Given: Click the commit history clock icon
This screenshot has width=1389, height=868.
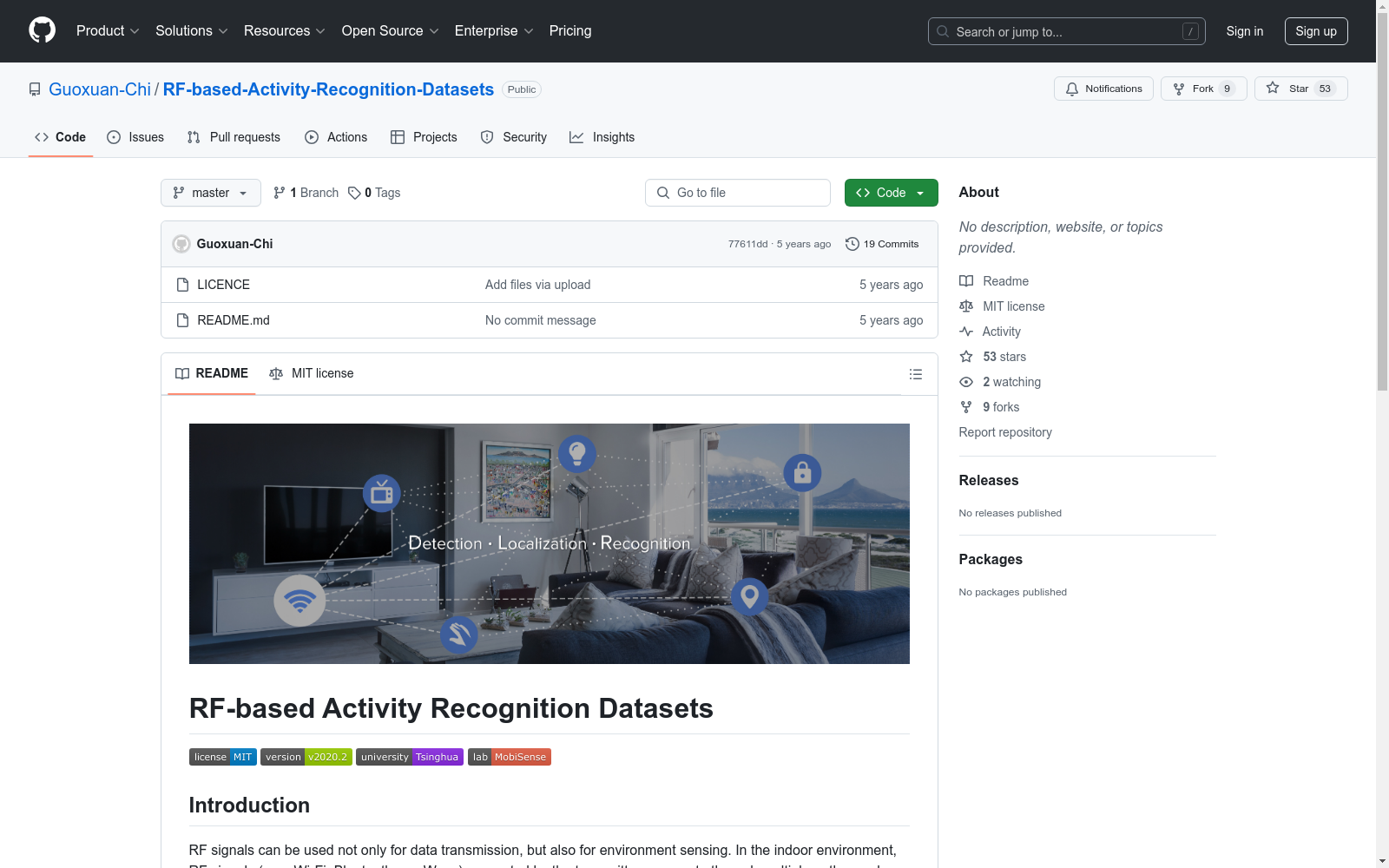Looking at the screenshot, I should [x=852, y=244].
